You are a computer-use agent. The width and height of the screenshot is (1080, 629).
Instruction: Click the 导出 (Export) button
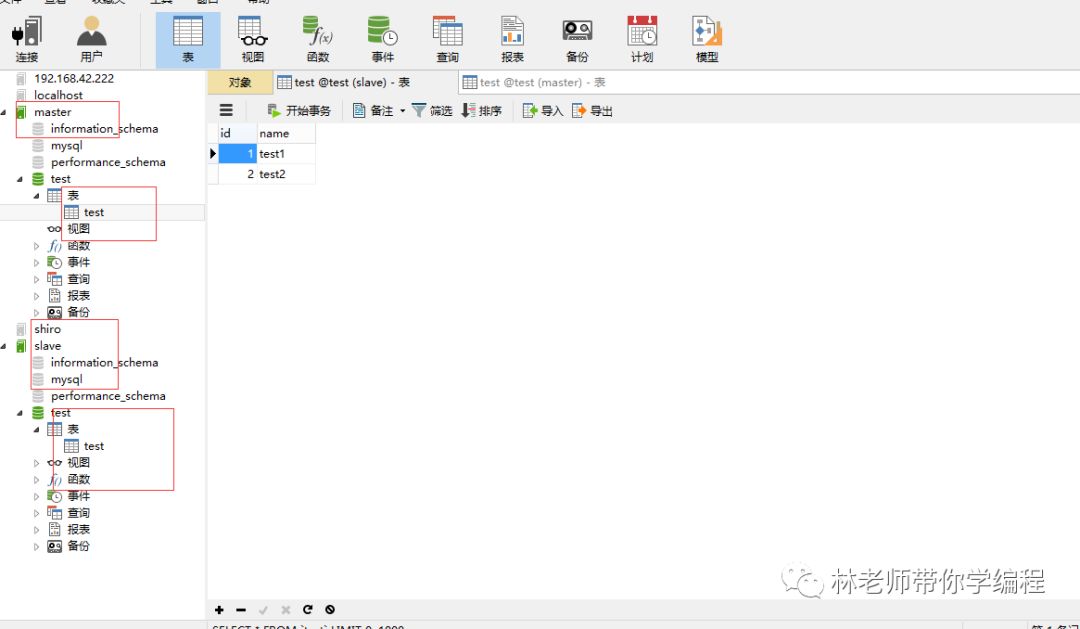pyautogui.click(x=592, y=111)
